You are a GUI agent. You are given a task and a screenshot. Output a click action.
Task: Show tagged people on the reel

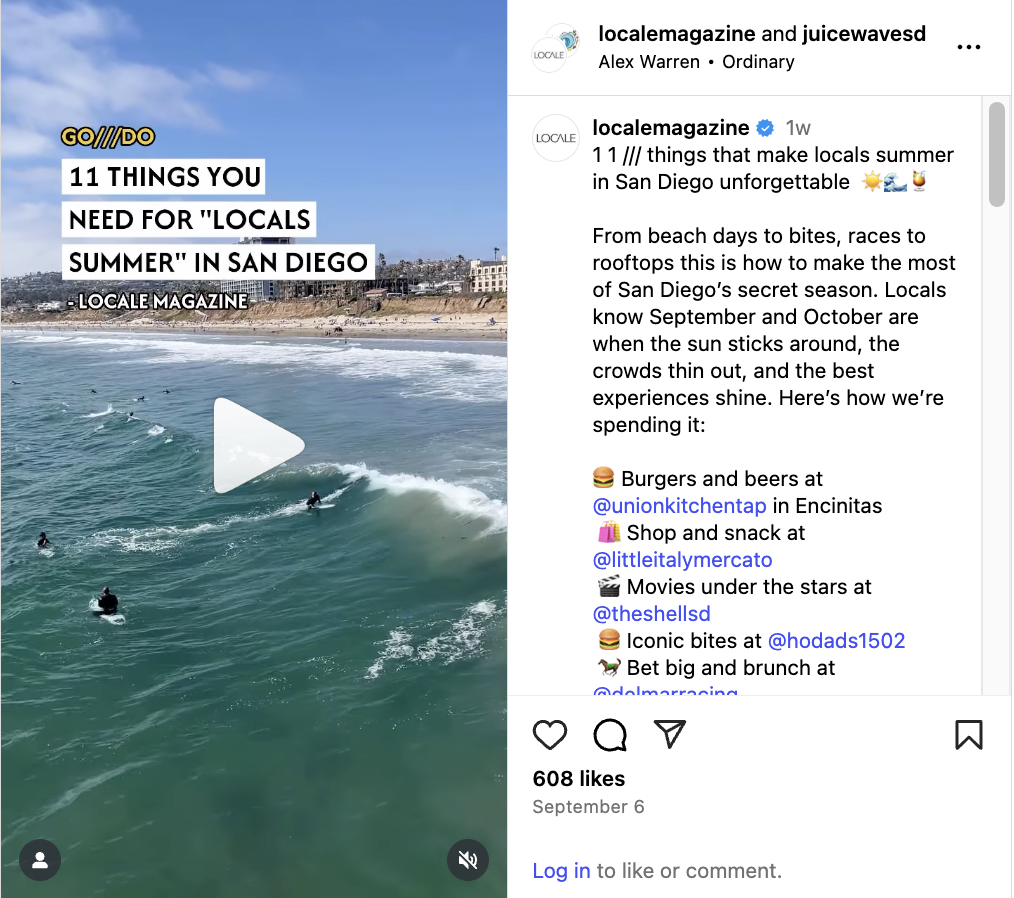(x=40, y=860)
